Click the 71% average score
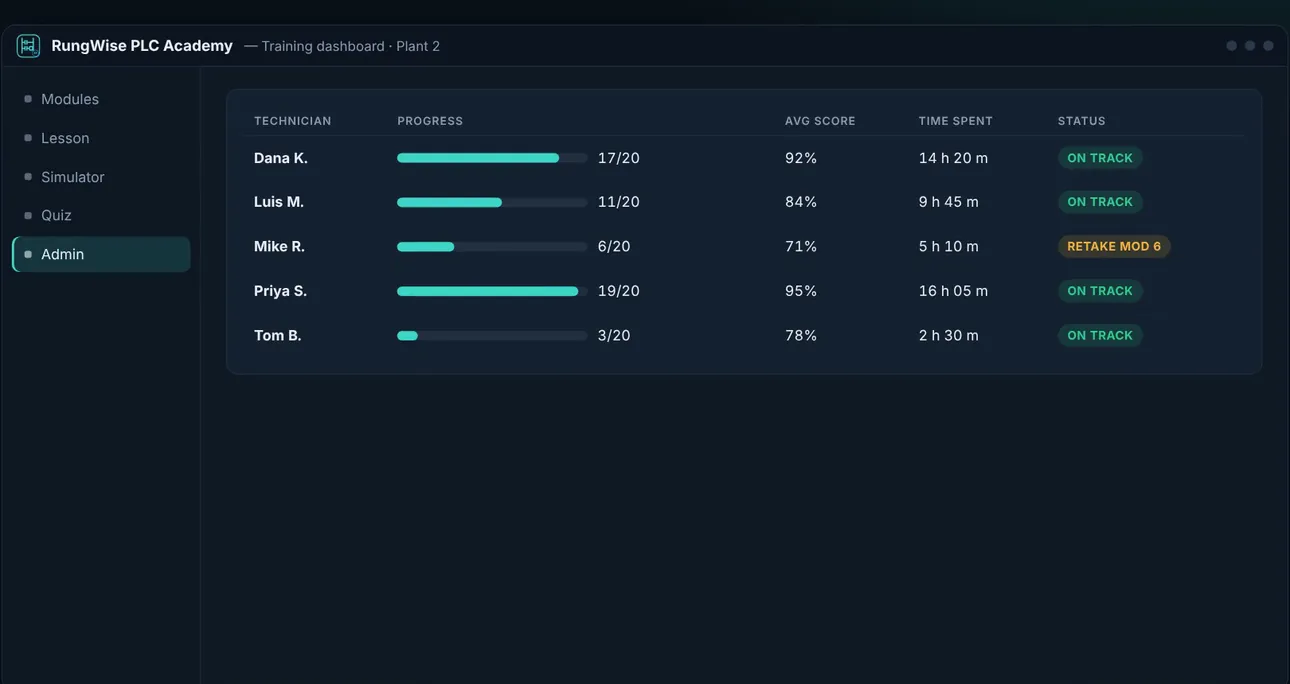 [x=801, y=246]
